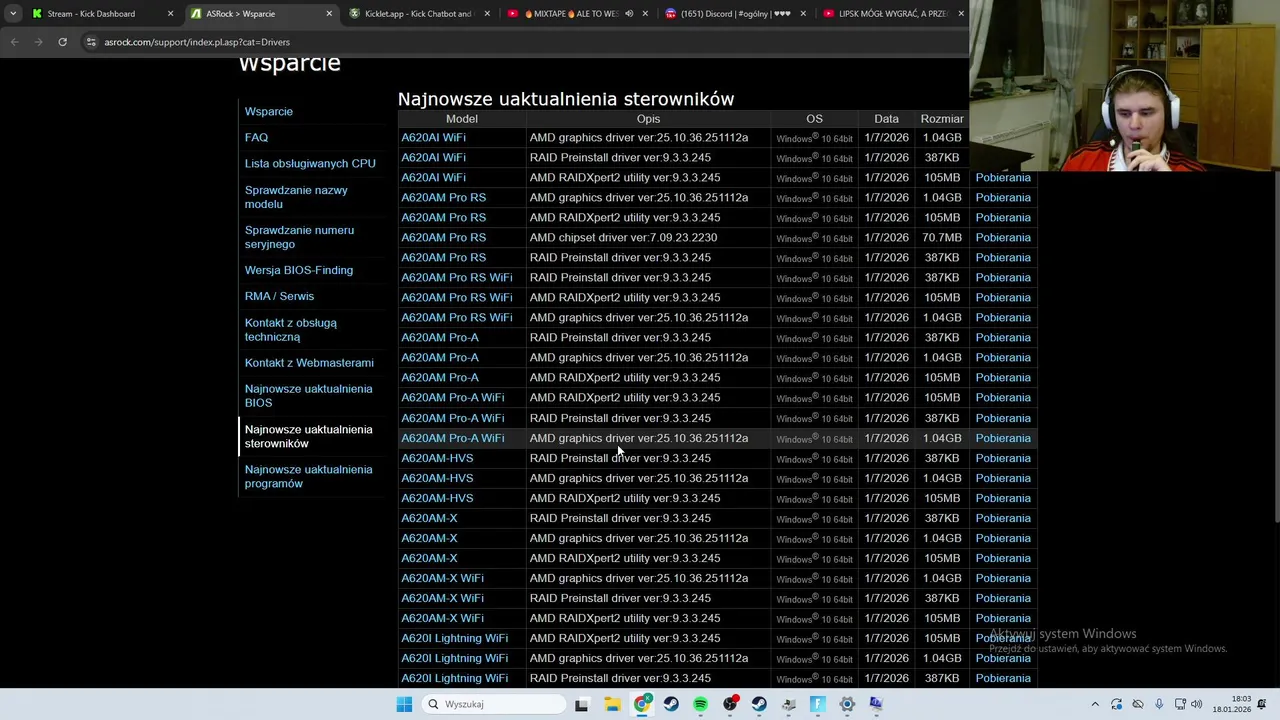
Task: Show hidden system tray icons
Action: click(1095, 704)
